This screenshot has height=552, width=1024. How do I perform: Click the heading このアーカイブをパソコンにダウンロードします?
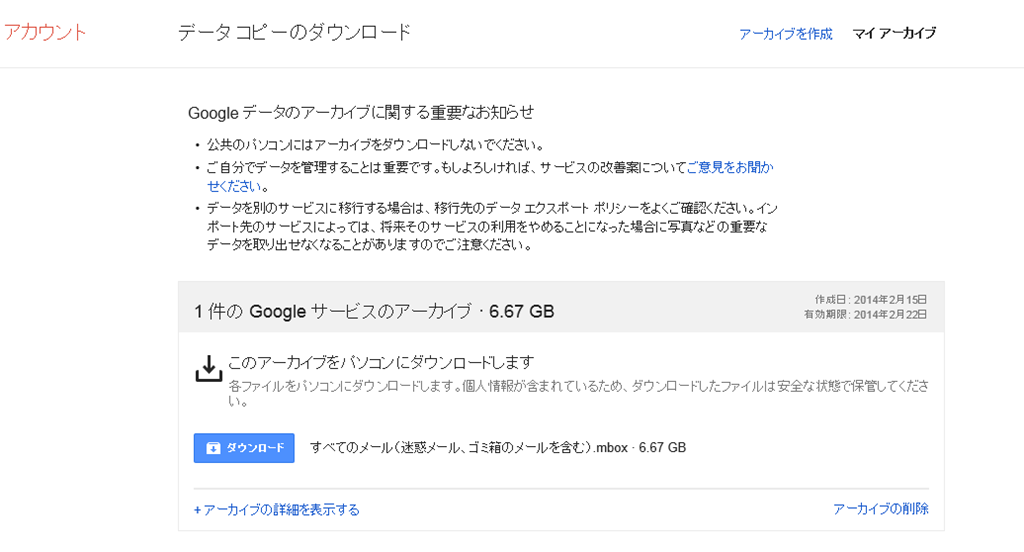[381, 363]
